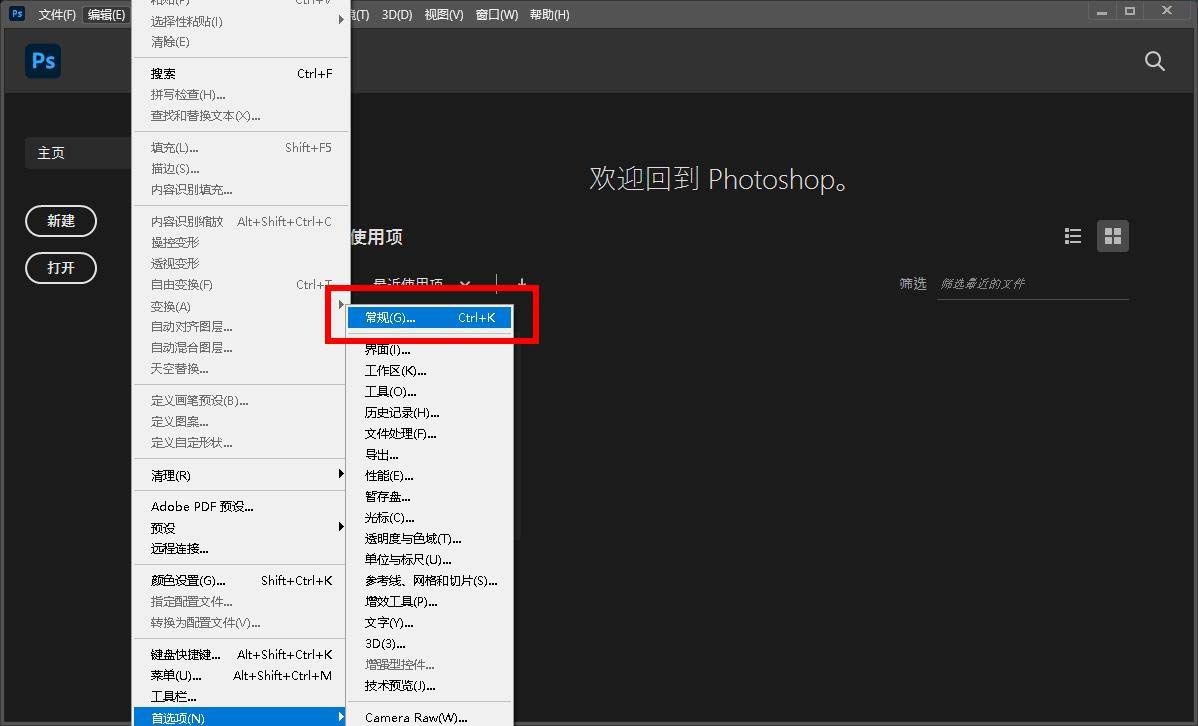
Task: Switch to list view icon
Action: coord(1073,236)
